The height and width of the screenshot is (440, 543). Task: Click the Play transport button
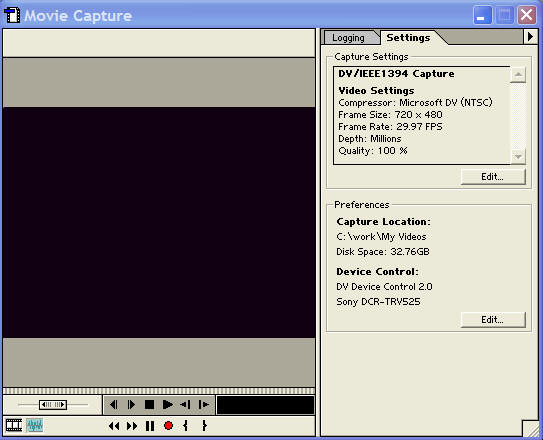tap(168, 405)
